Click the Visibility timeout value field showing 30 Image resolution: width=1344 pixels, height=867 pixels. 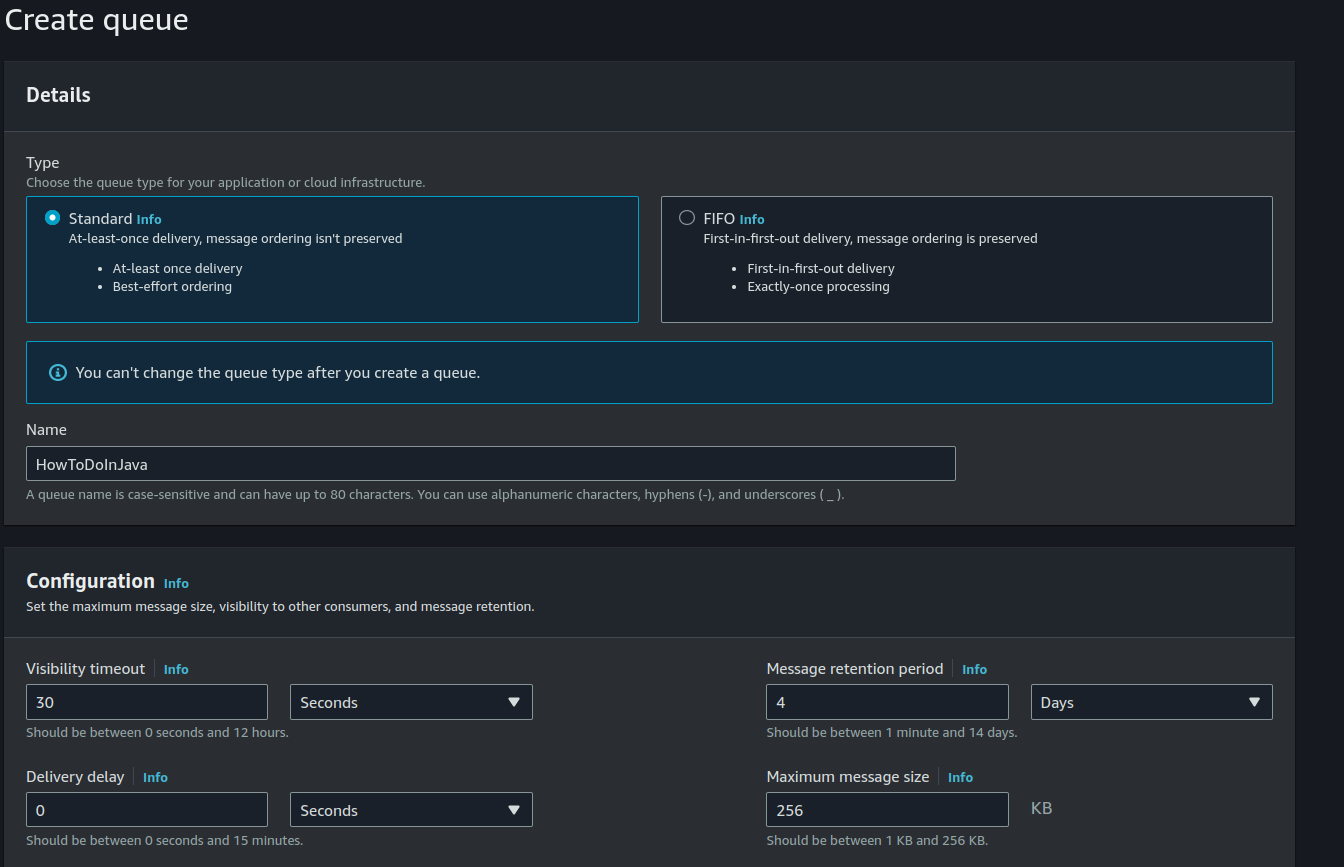tap(146, 702)
